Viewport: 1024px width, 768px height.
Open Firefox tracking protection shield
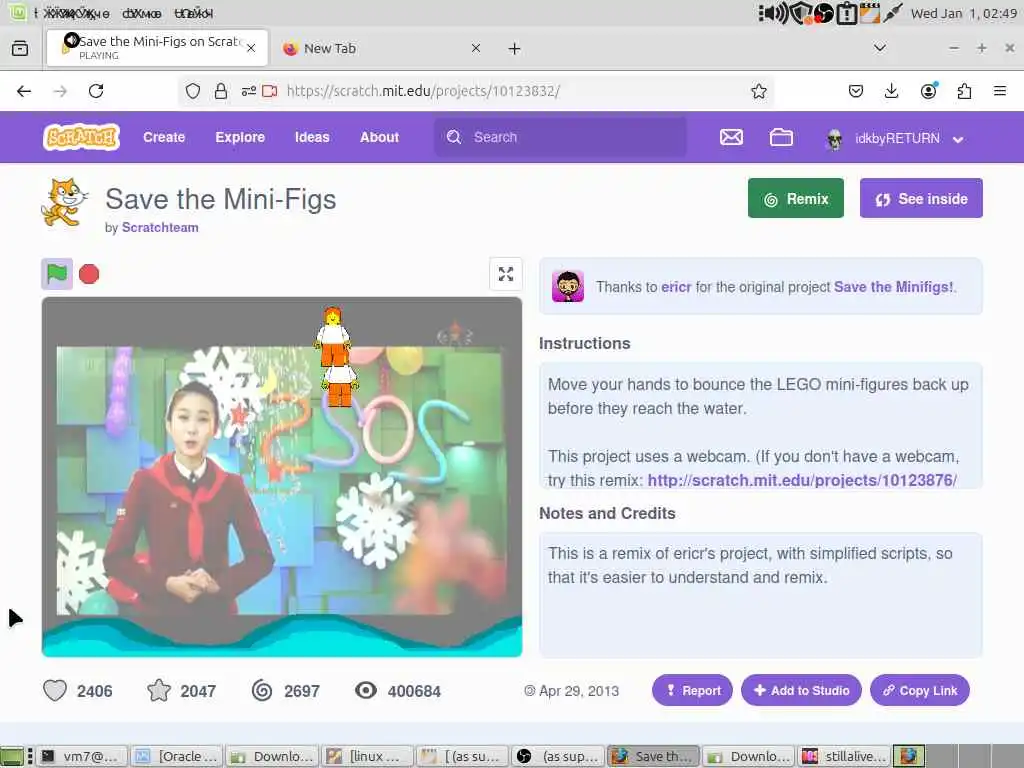(x=193, y=91)
